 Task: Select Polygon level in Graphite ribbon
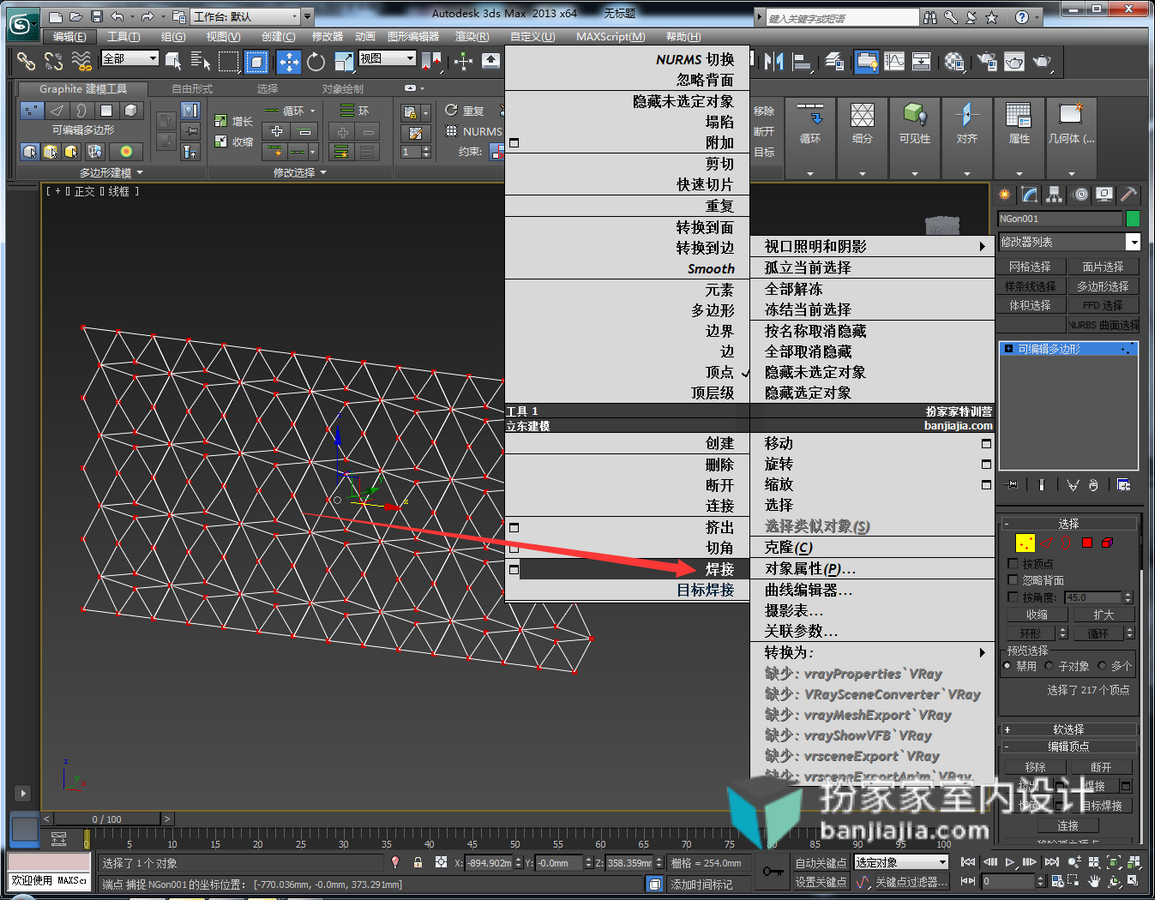(106, 110)
